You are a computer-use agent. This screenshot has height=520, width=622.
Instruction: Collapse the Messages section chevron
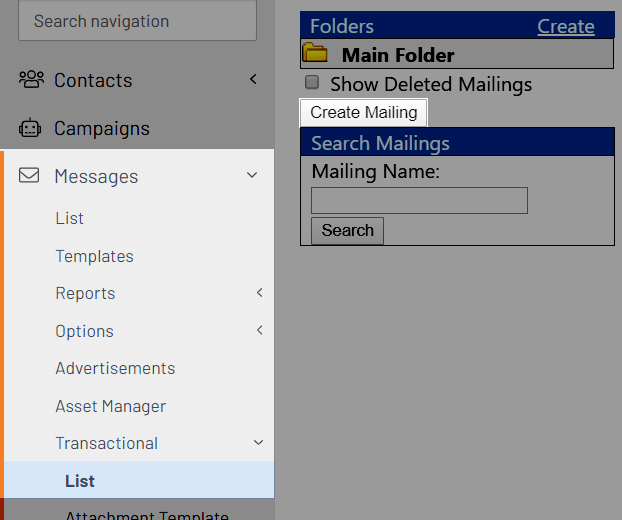[x=252, y=175]
